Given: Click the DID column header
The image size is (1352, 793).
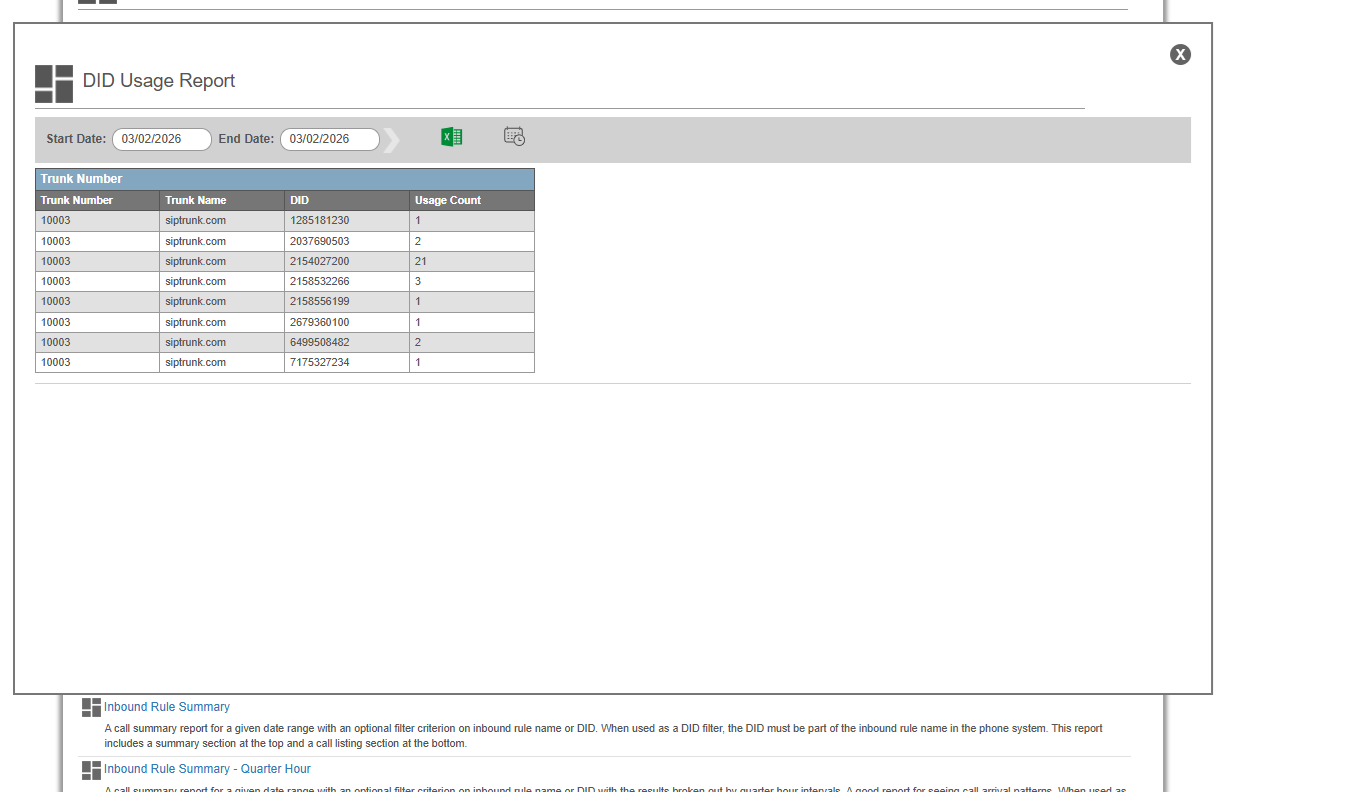Looking at the screenshot, I should pos(300,200).
